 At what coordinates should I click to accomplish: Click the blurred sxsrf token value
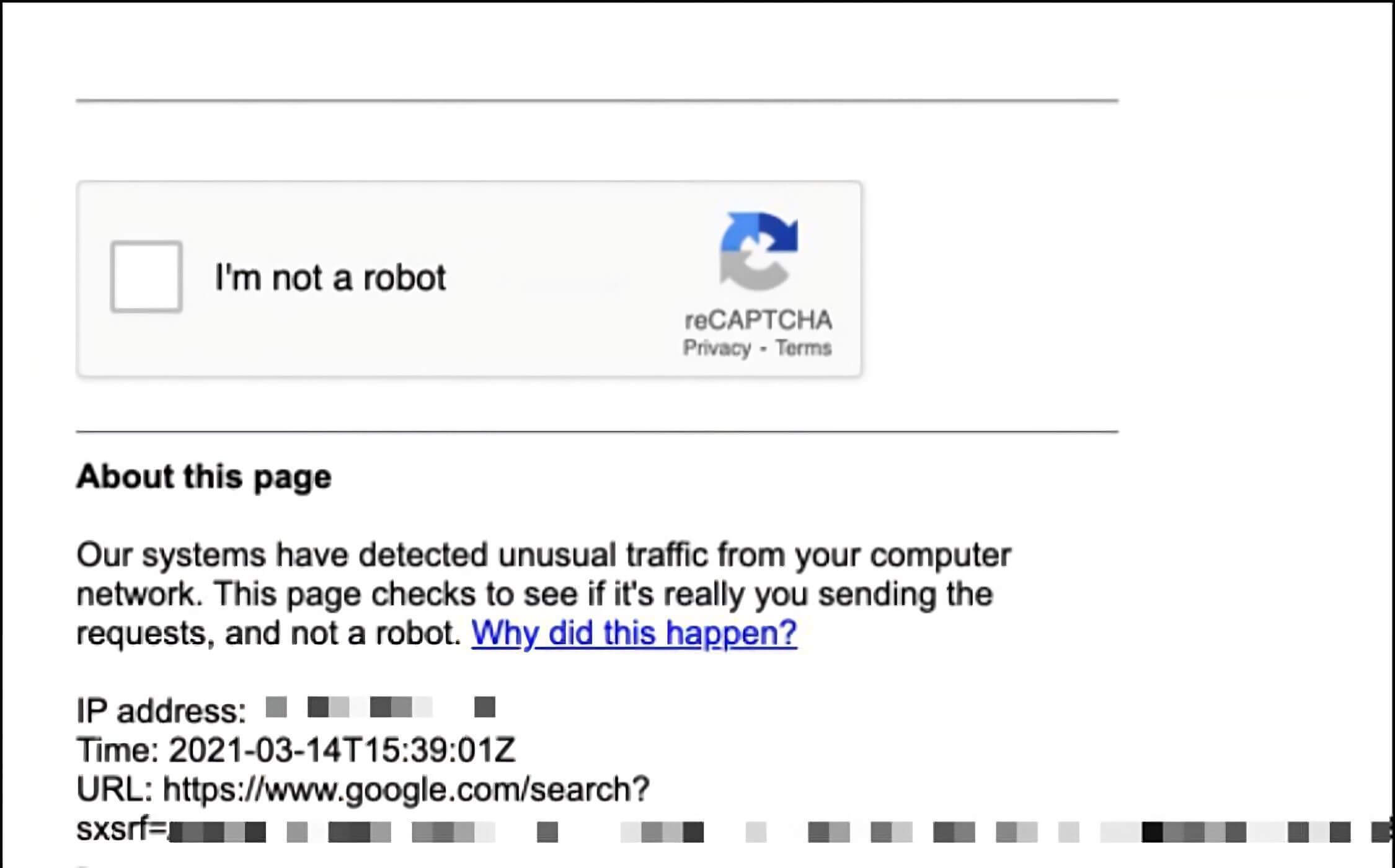click(x=744, y=832)
